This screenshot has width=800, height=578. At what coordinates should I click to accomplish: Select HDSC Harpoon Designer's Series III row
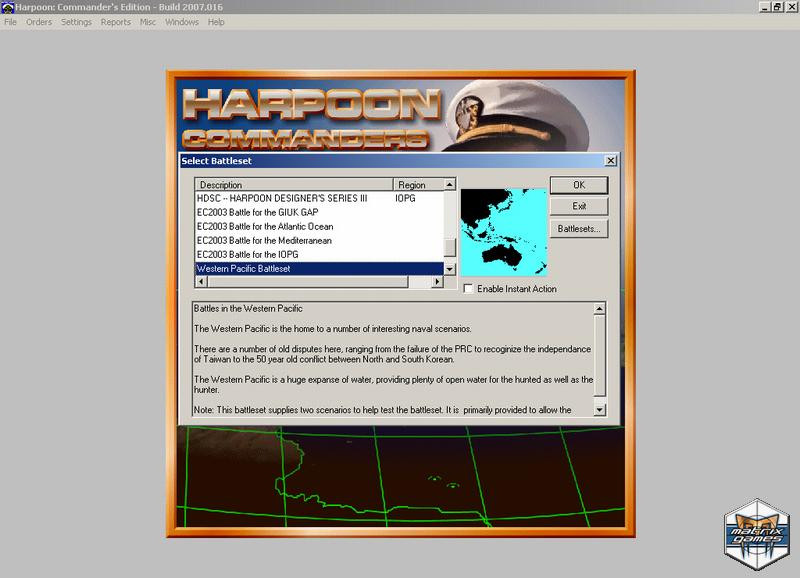319,198
